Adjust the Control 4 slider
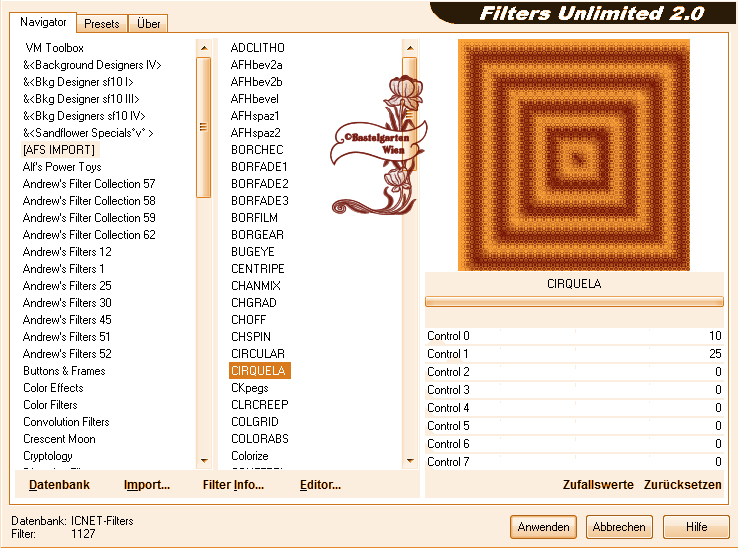This screenshot has width=738, height=548. [574, 408]
